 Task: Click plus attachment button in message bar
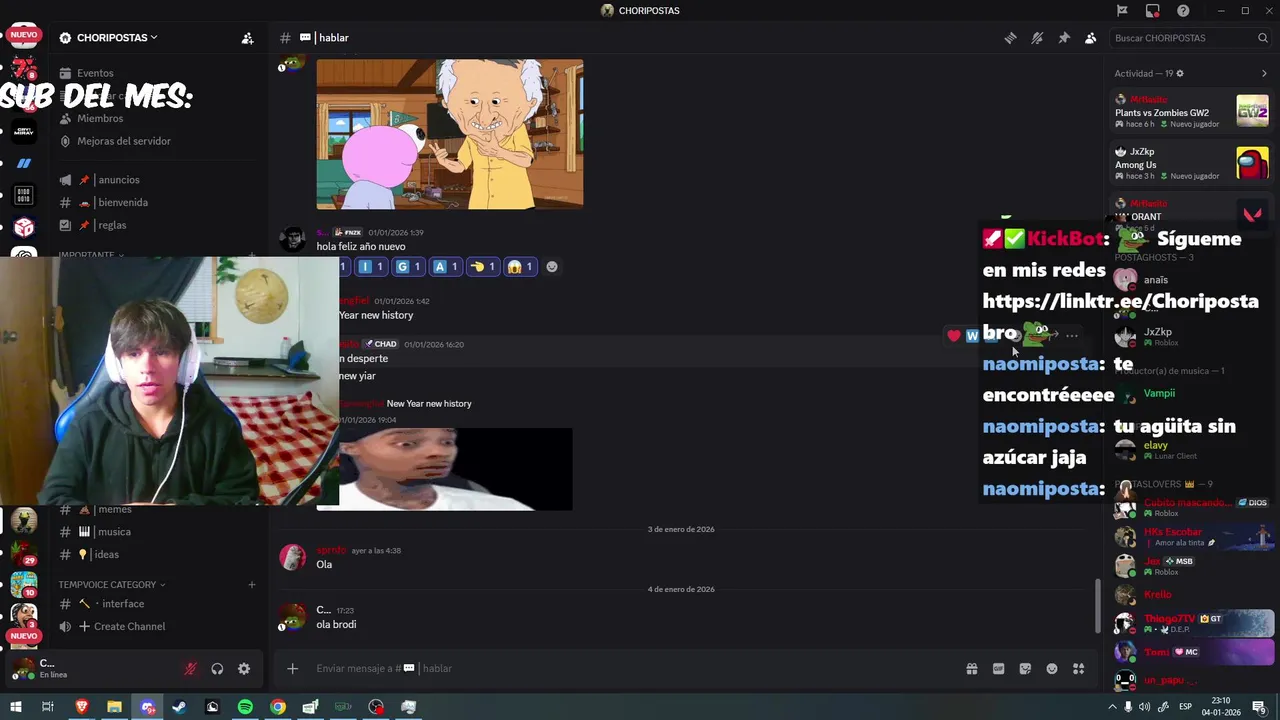point(292,669)
